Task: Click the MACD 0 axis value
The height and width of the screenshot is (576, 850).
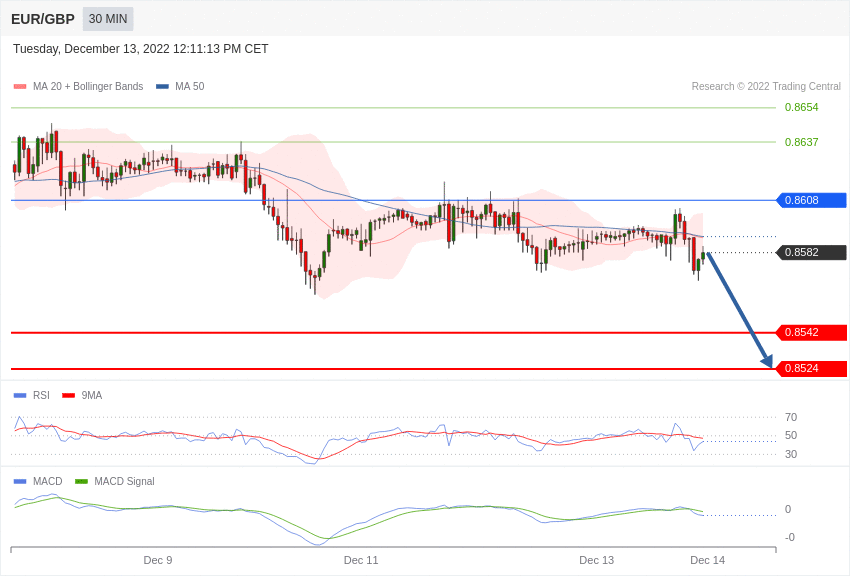Action: 788,509
